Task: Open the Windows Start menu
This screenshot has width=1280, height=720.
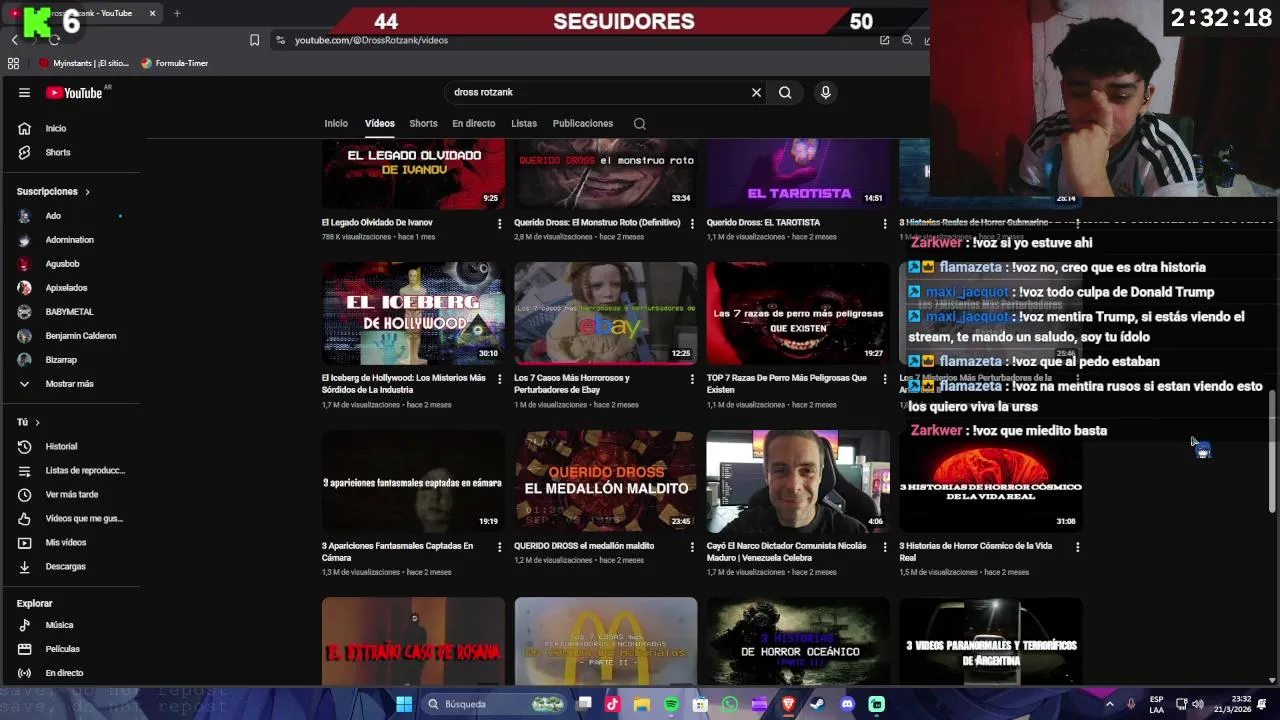Action: click(x=404, y=704)
